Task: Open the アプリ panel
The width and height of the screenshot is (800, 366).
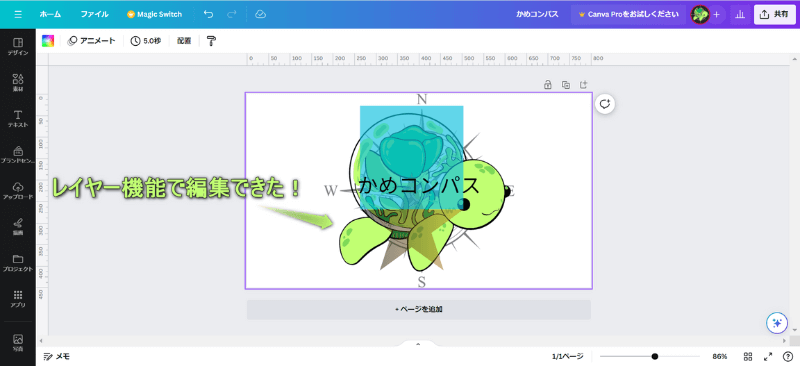Action: click(x=18, y=299)
